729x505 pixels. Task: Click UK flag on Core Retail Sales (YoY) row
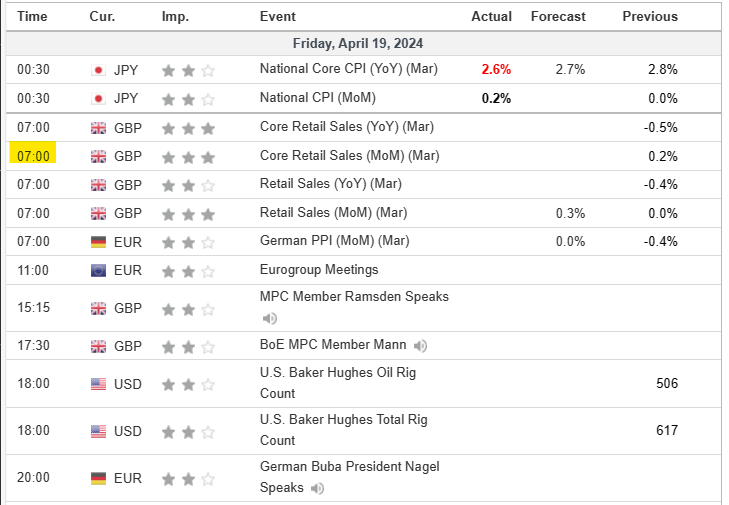(x=98, y=128)
